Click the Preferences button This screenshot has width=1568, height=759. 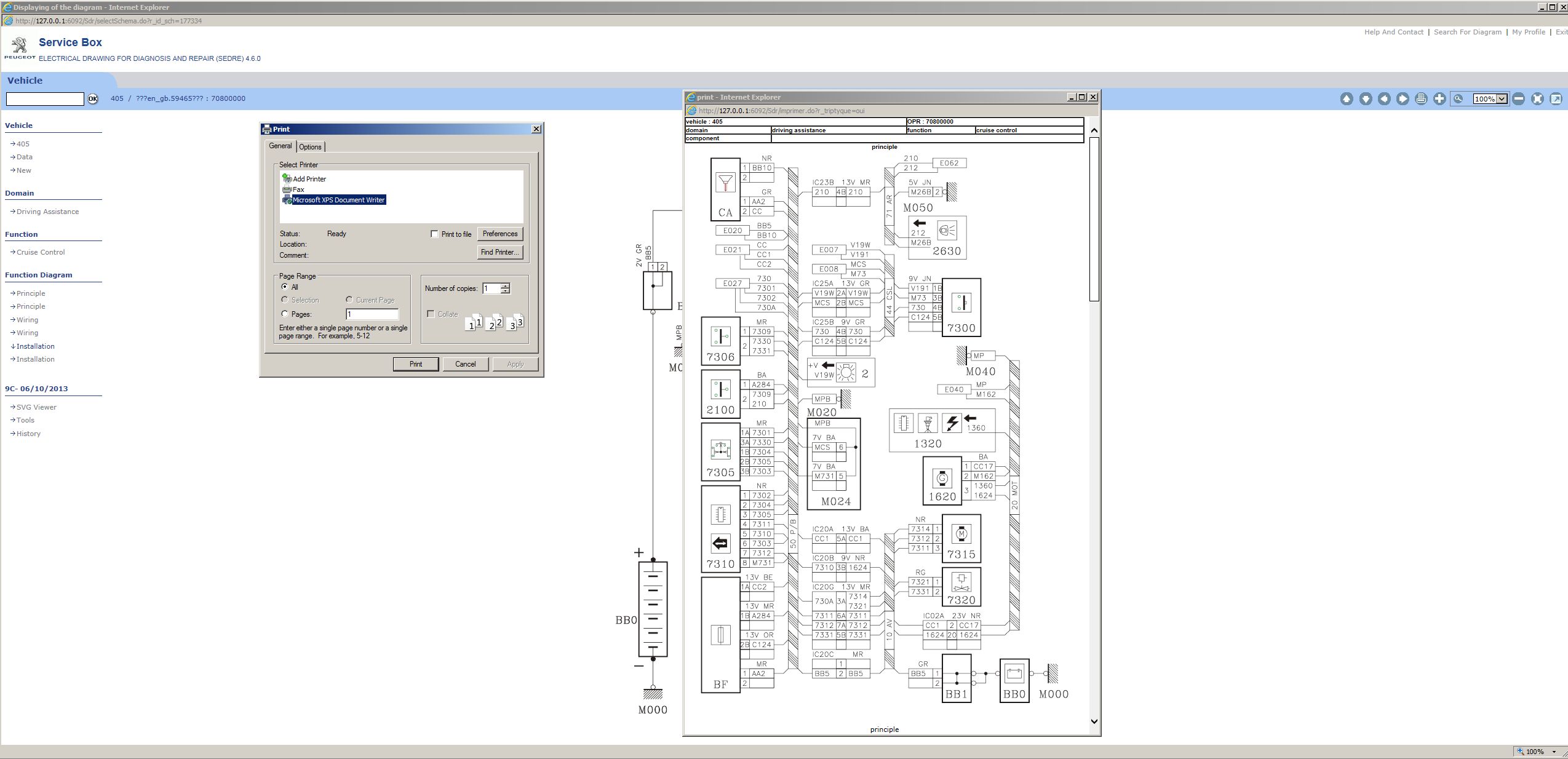tap(499, 234)
